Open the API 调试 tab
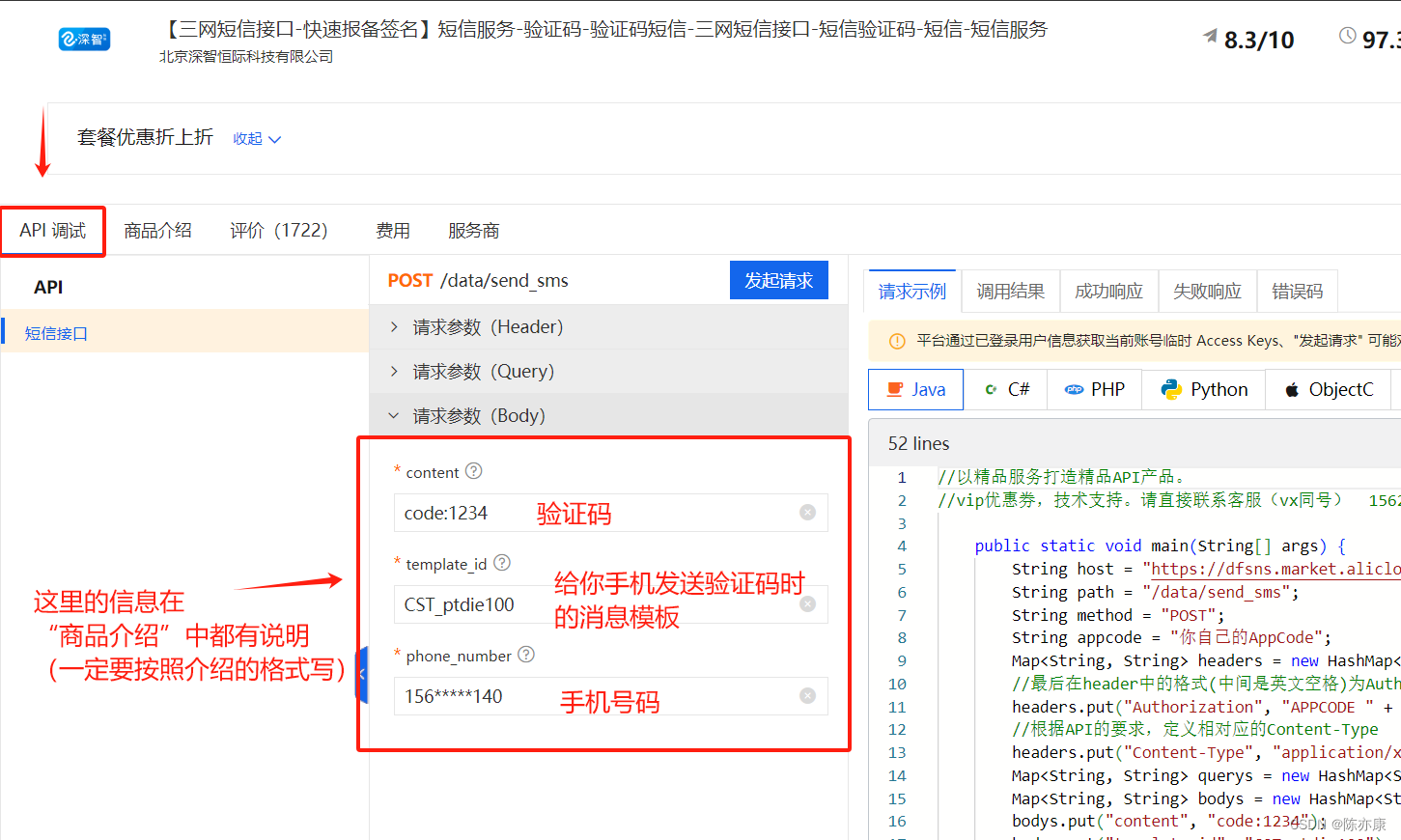1401x840 pixels. (53, 231)
